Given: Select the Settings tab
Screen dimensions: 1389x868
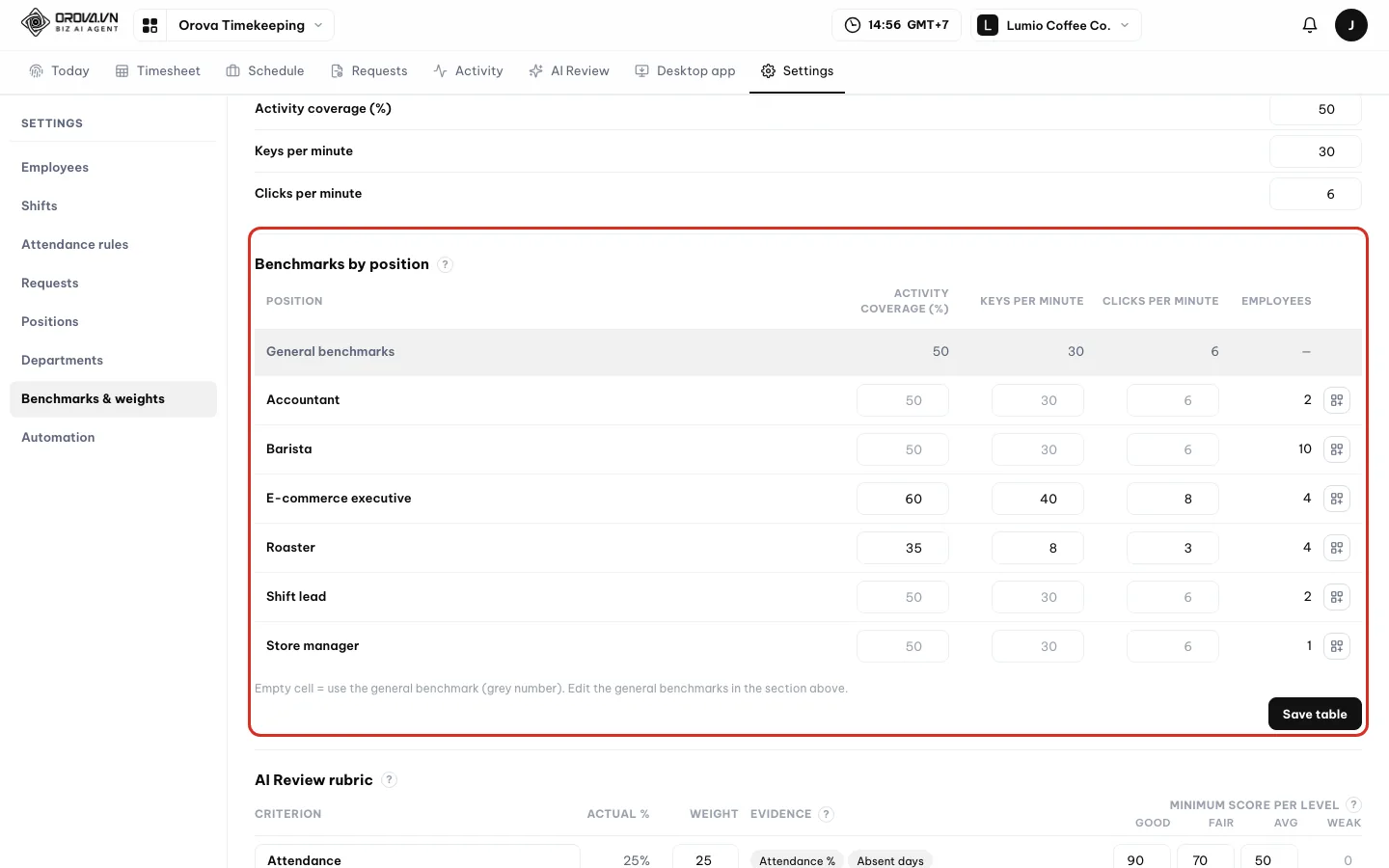Looking at the screenshot, I should [x=797, y=71].
